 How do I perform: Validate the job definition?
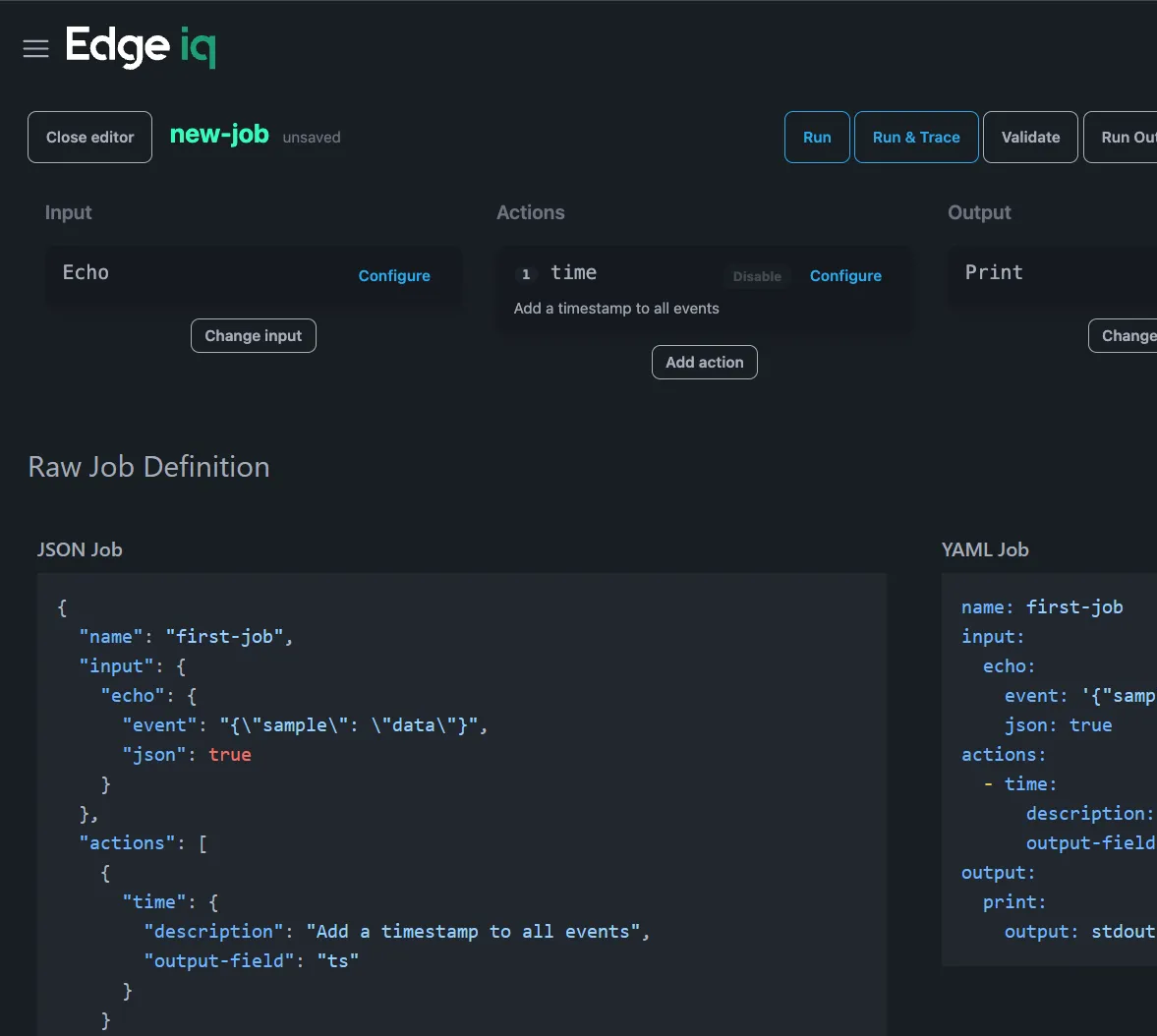(x=1030, y=138)
